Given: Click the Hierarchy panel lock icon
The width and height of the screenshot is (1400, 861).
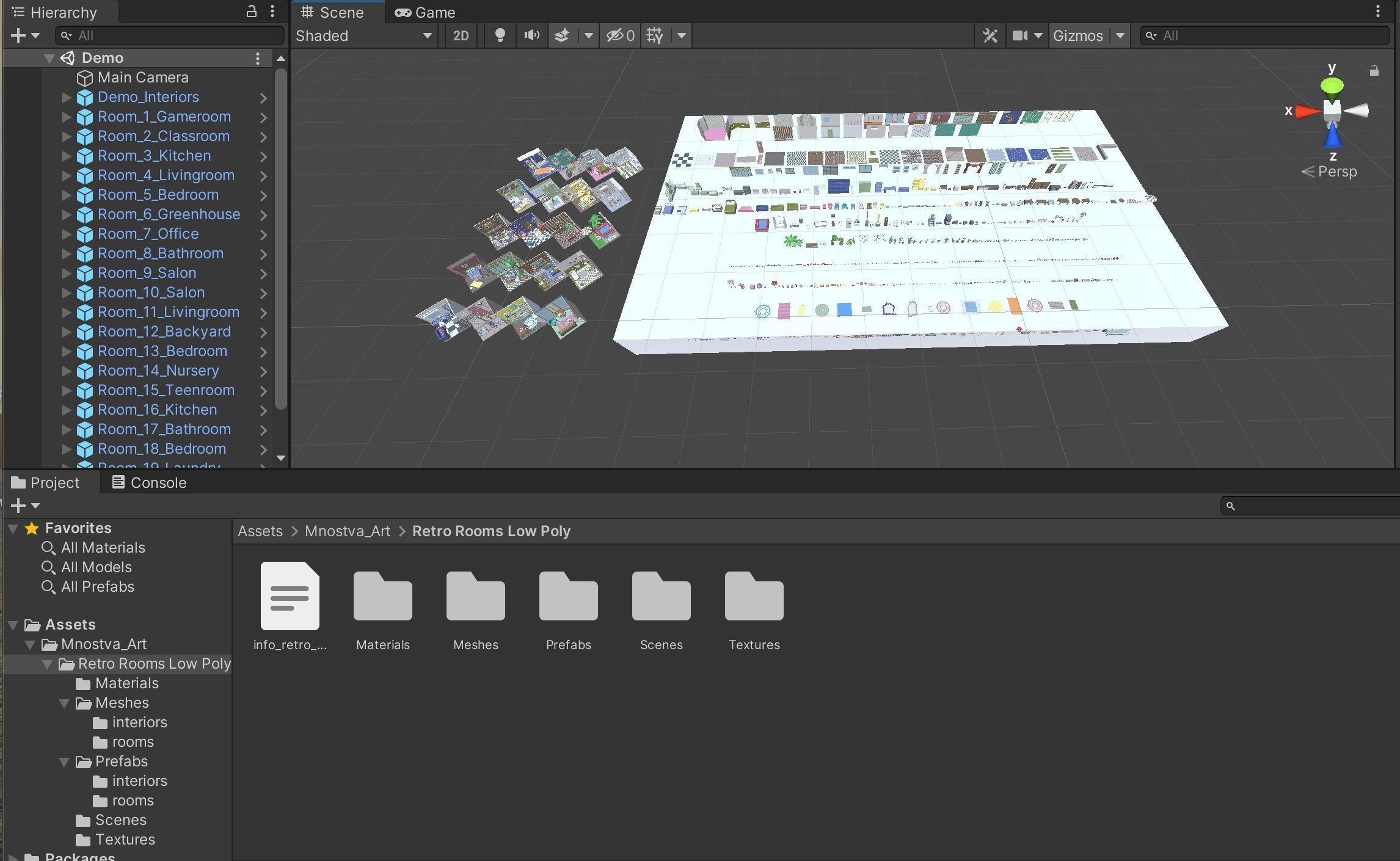Looking at the screenshot, I should pos(251,11).
